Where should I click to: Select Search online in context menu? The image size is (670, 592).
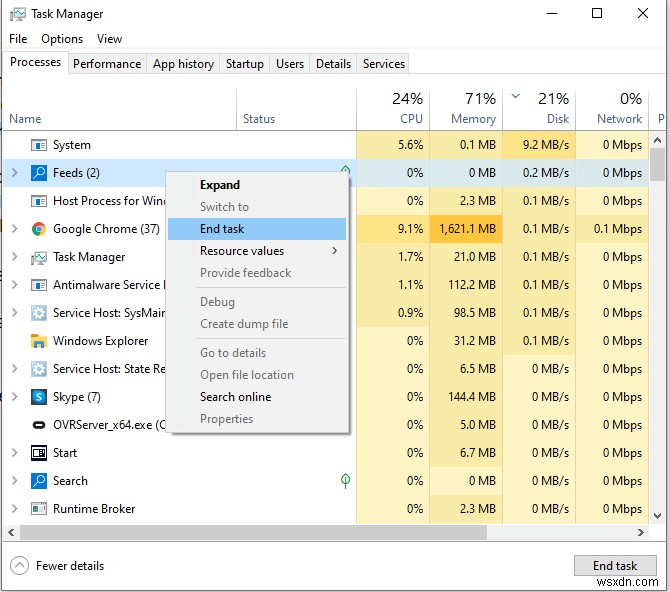pyautogui.click(x=235, y=397)
